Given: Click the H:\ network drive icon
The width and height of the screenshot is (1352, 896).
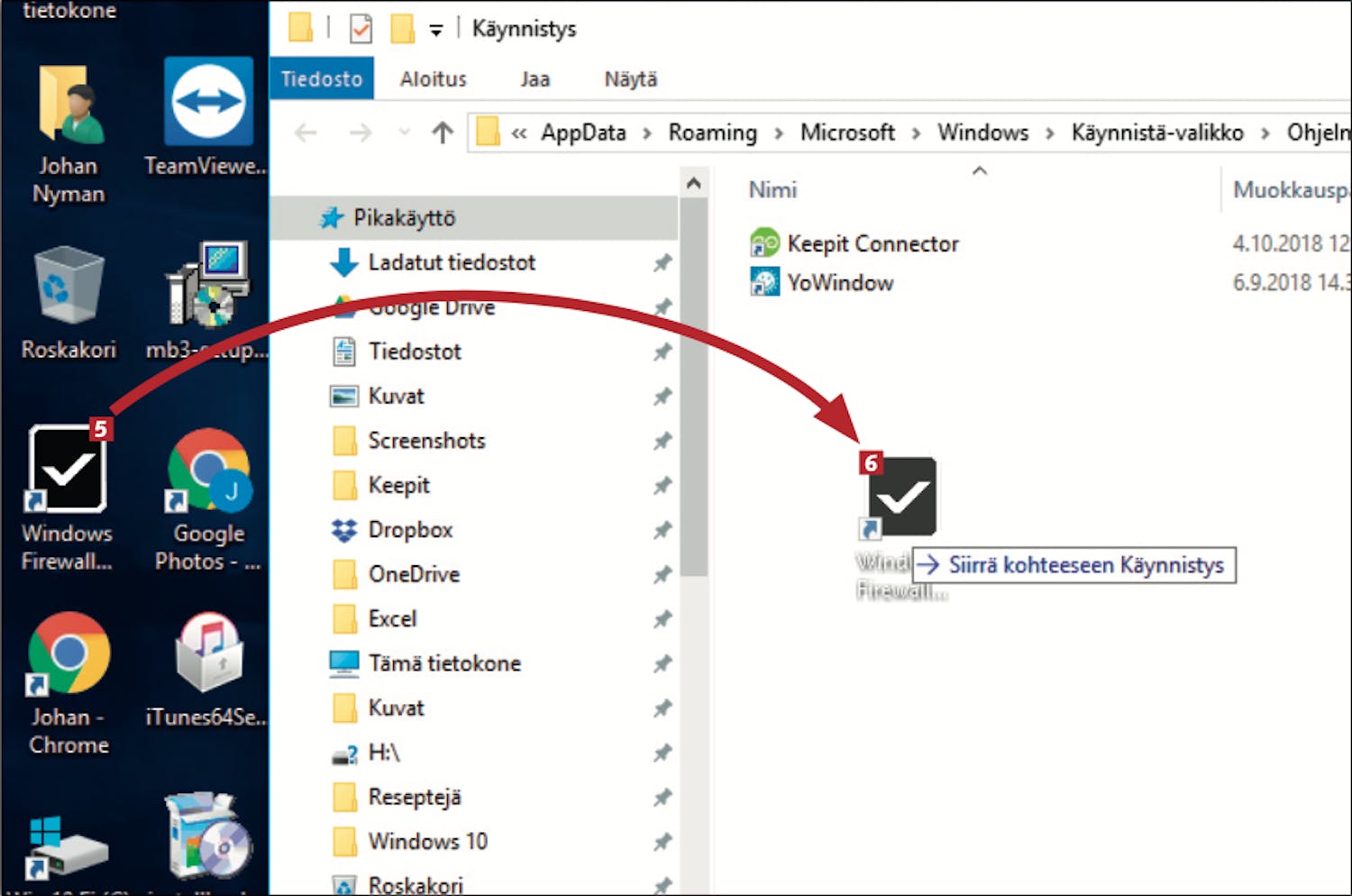Looking at the screenshot, I should [344, 754].
